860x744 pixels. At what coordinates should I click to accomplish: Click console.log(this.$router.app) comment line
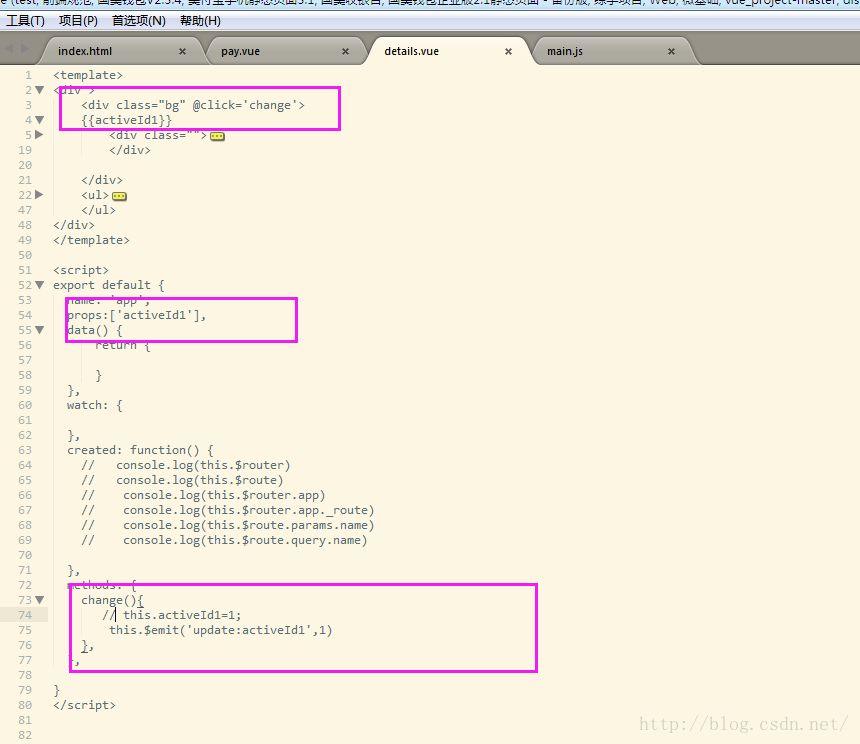click(x=203, y=495)
